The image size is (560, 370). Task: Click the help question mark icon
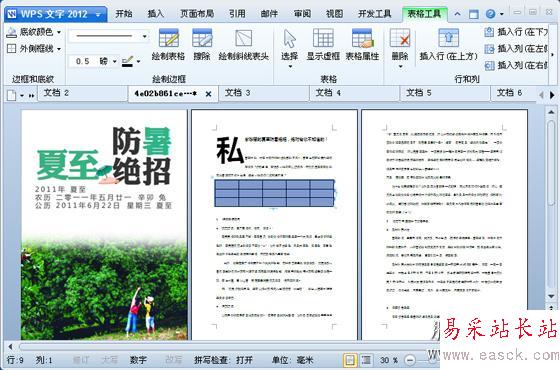(x=490, y=14)
